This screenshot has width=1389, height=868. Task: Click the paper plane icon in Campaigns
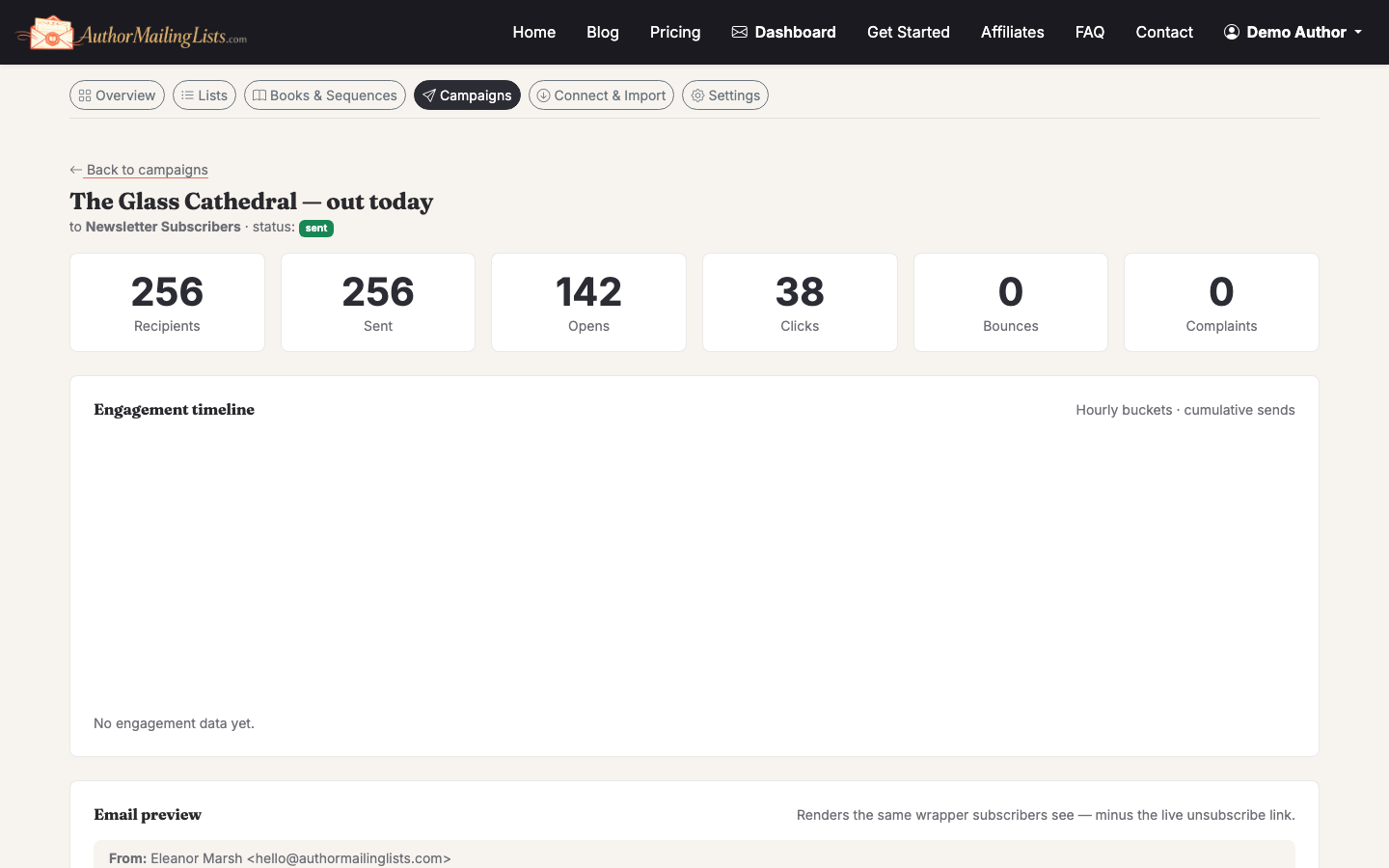pyautogui.click(x=429, y=95)
